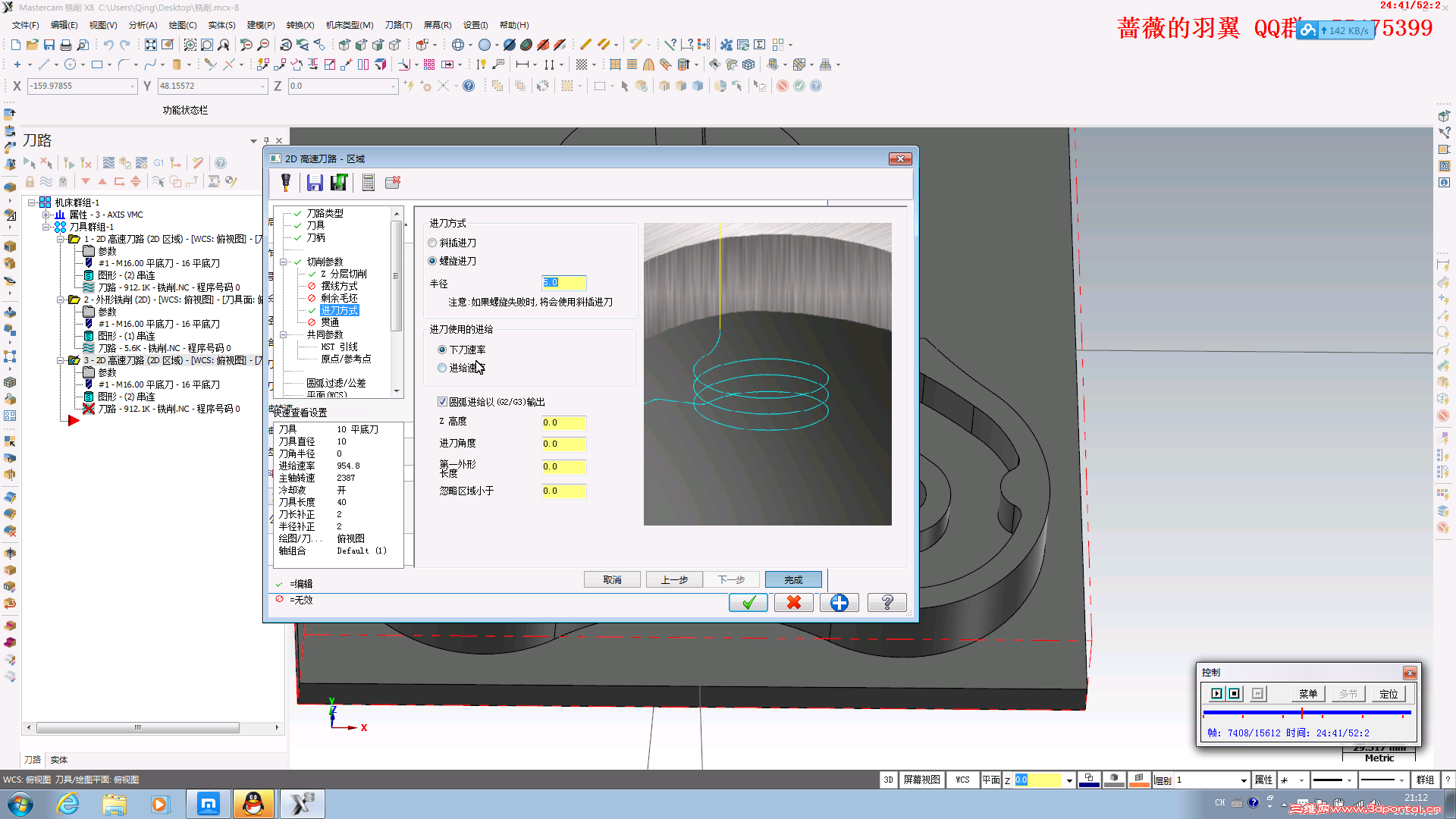Click the orange solid color swatch in status bar
Viewport: 1456px width, 819px height.
point(1139,780)
